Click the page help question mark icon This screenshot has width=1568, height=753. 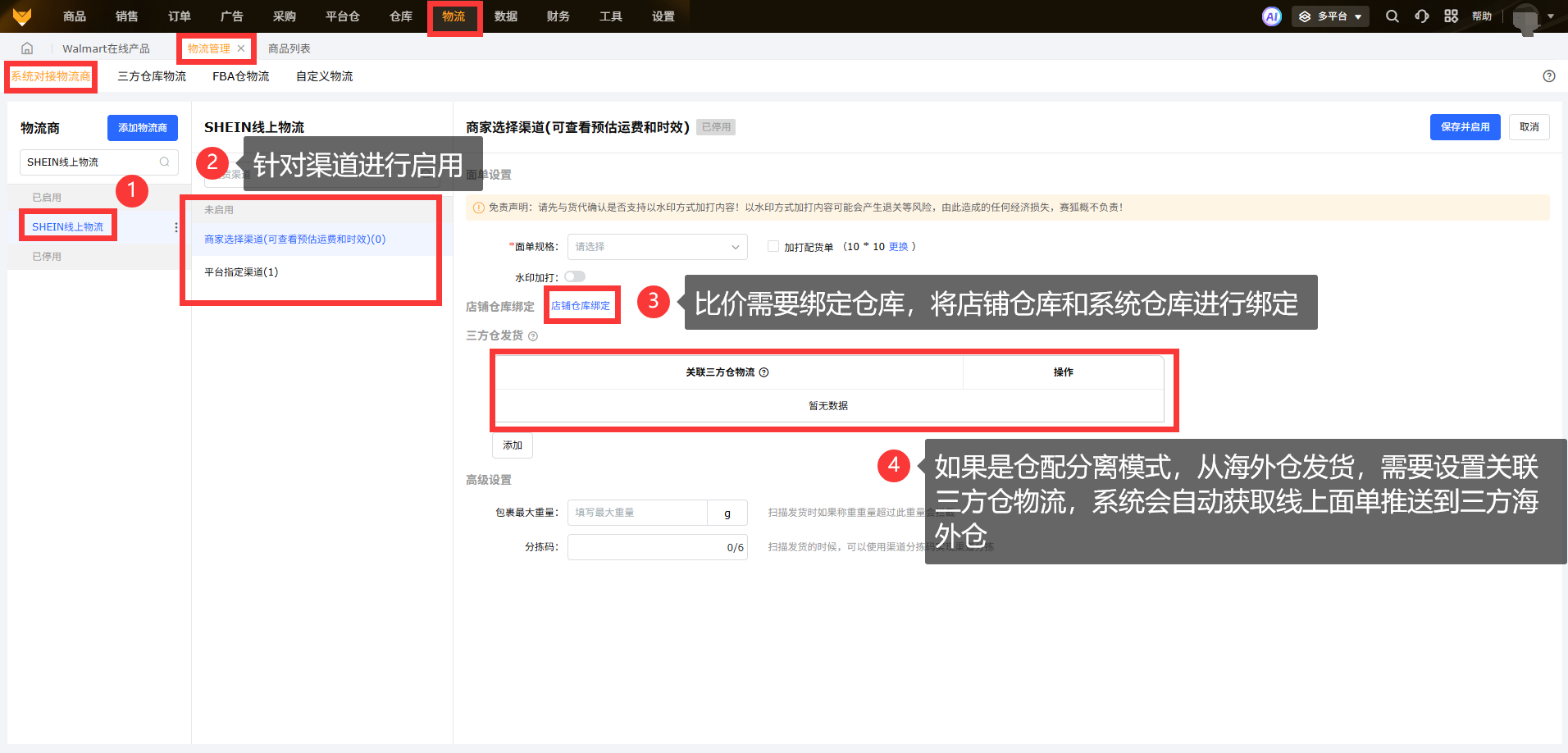1548,76
